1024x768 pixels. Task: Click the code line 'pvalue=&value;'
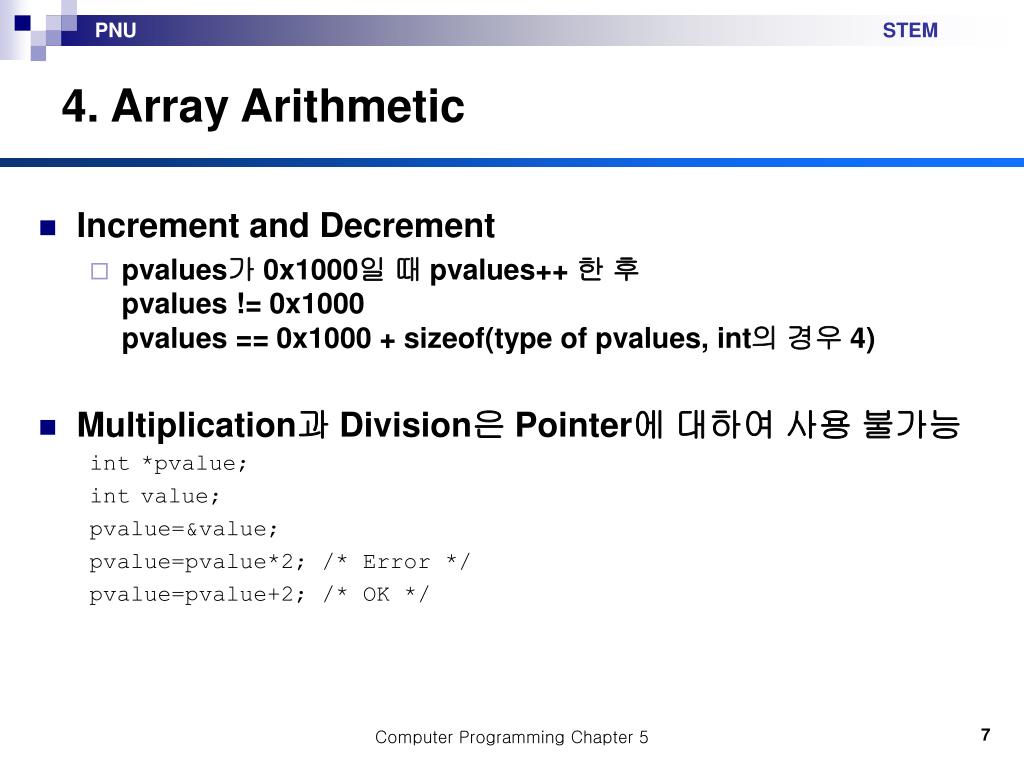click(x=184, y=529)
